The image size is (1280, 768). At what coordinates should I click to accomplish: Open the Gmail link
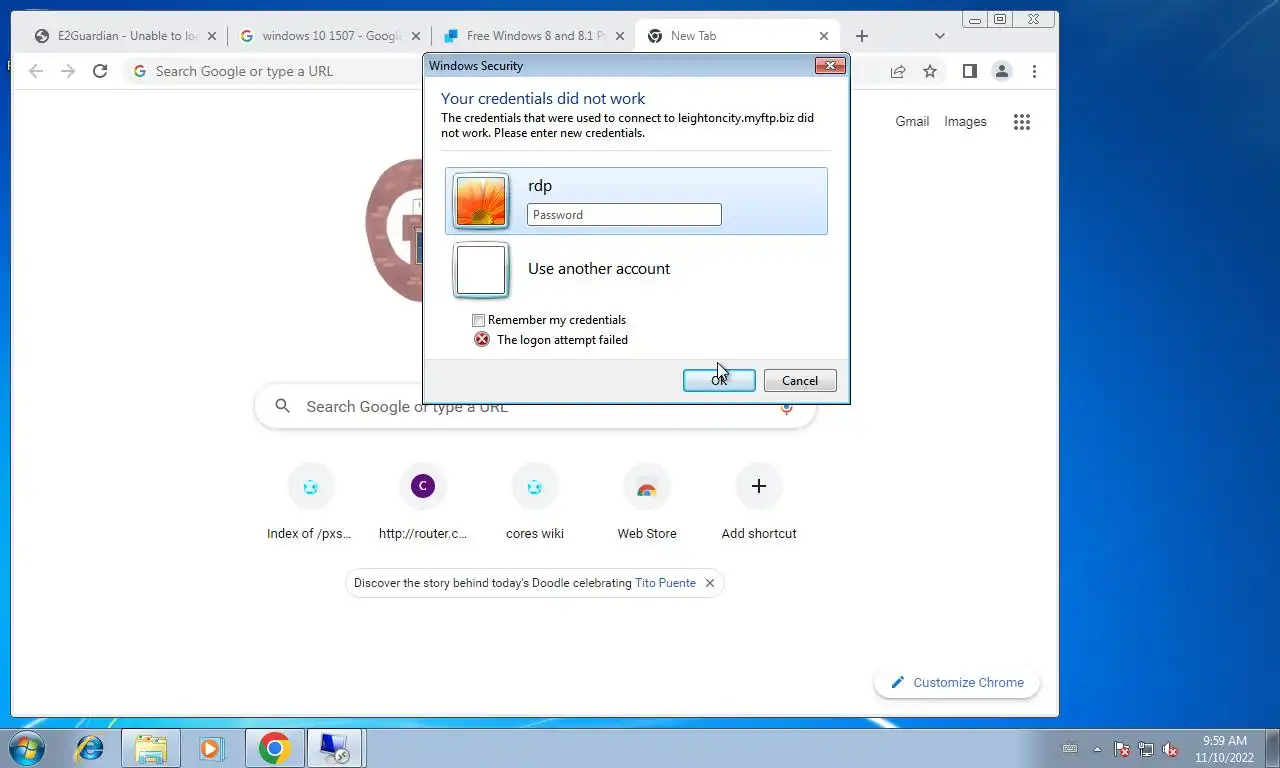tap(912, 122)
